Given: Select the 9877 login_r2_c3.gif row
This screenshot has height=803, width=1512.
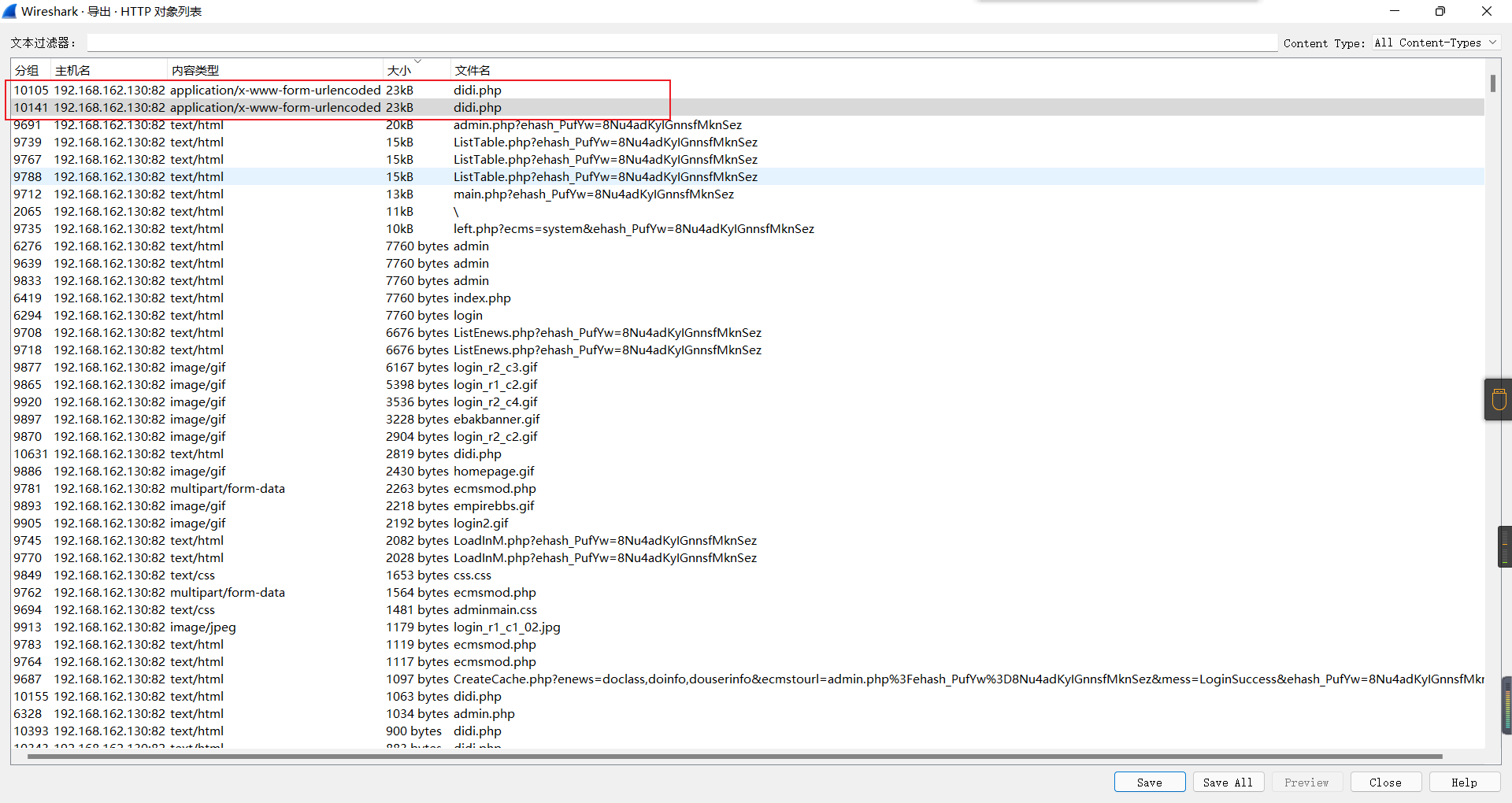Looking at the screenshot, I should [x=747, y=368].
